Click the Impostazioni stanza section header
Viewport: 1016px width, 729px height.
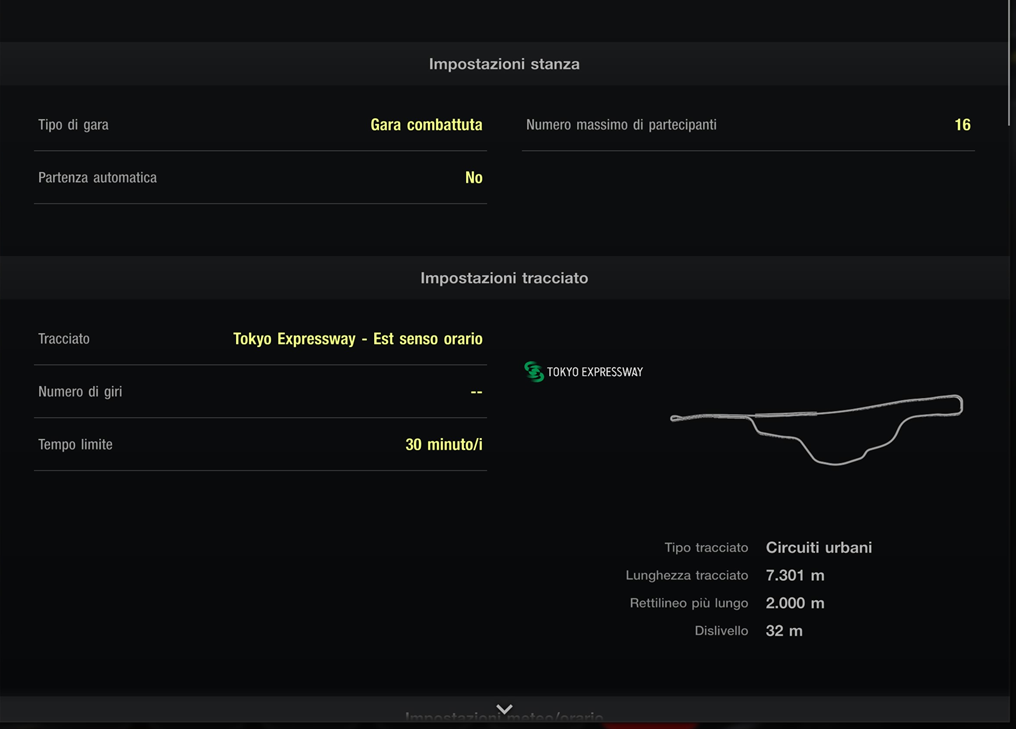pos(504,64)
